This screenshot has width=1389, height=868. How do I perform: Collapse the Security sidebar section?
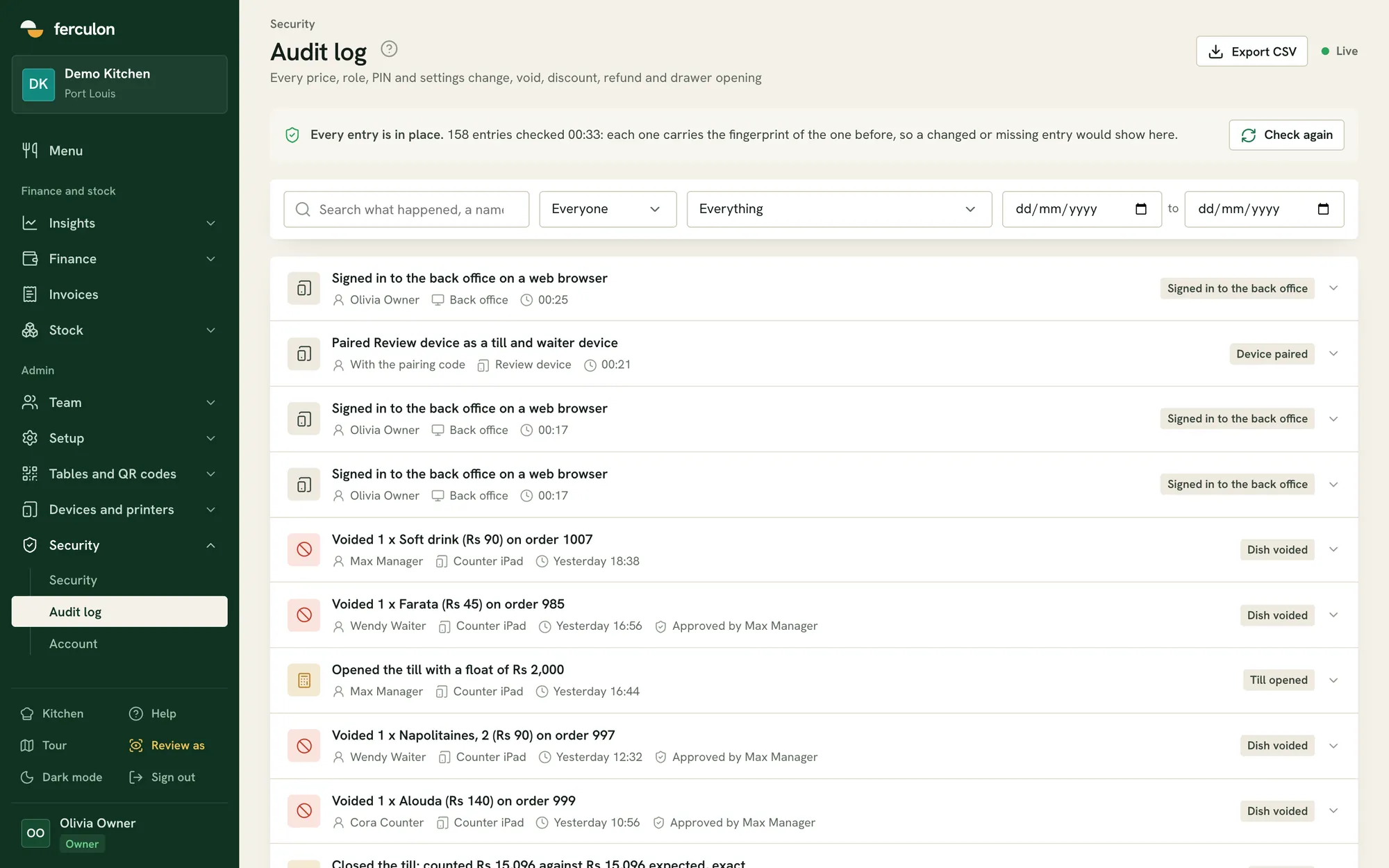pyautogui.click(x=119, y=545)
